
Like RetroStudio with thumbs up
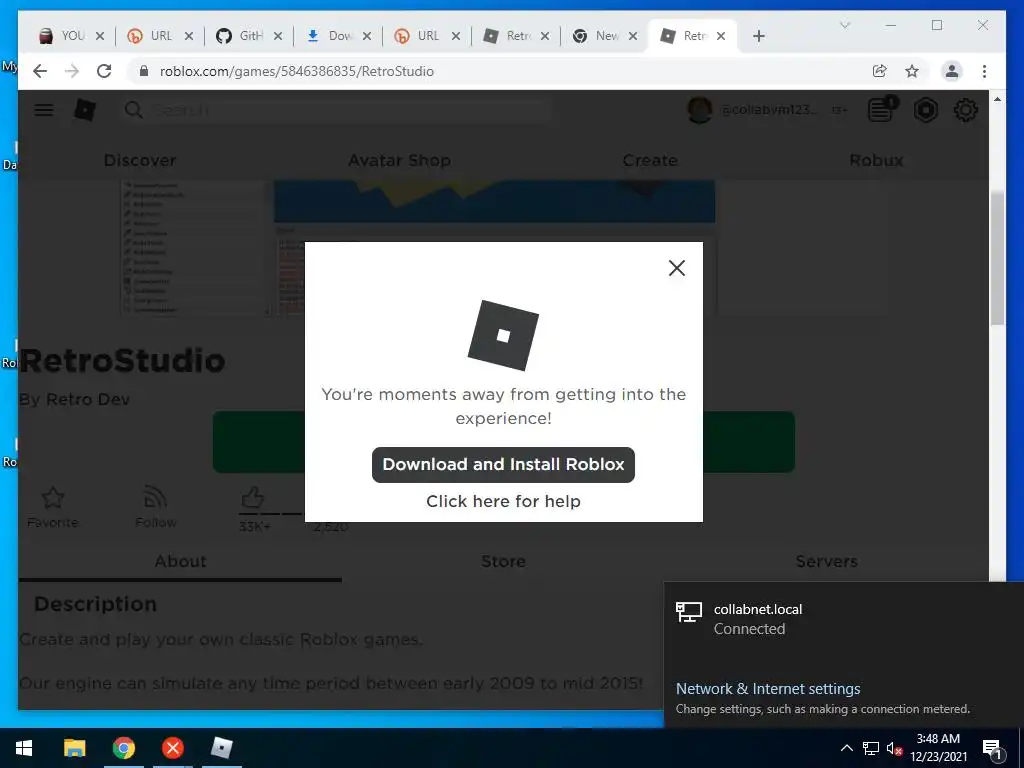[253, 498]
